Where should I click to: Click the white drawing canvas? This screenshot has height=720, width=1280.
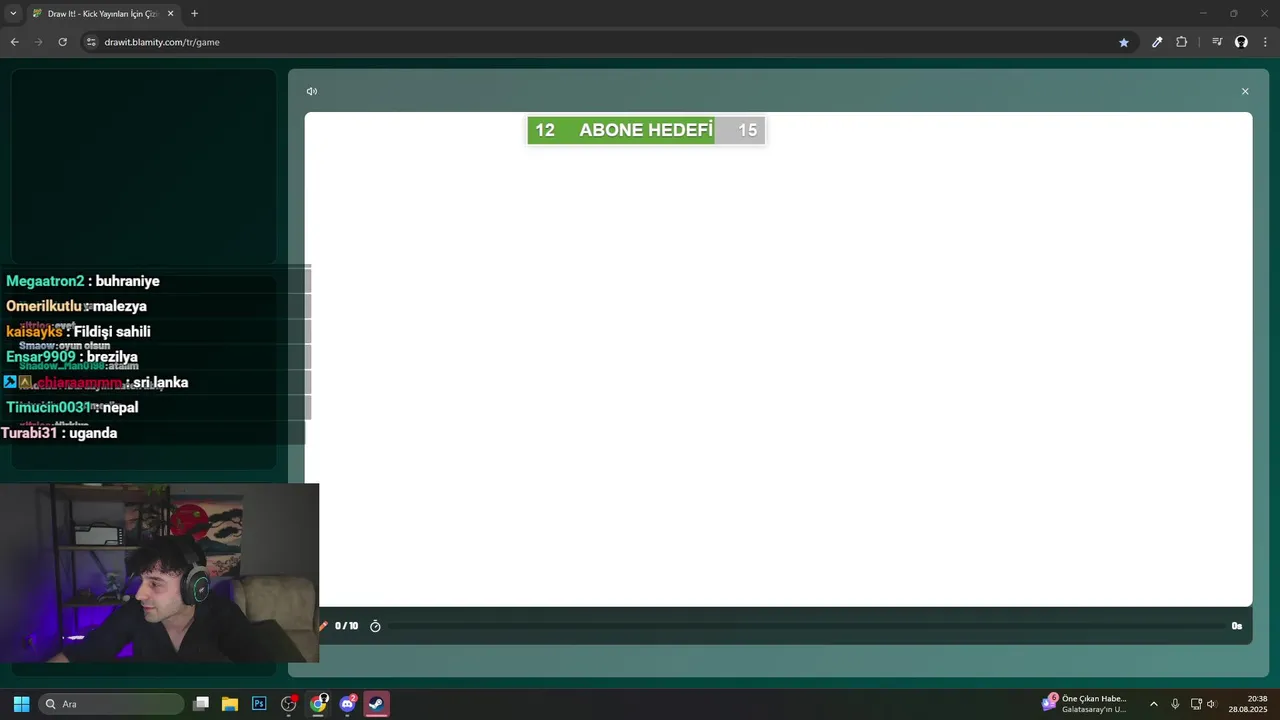[778, 359]
